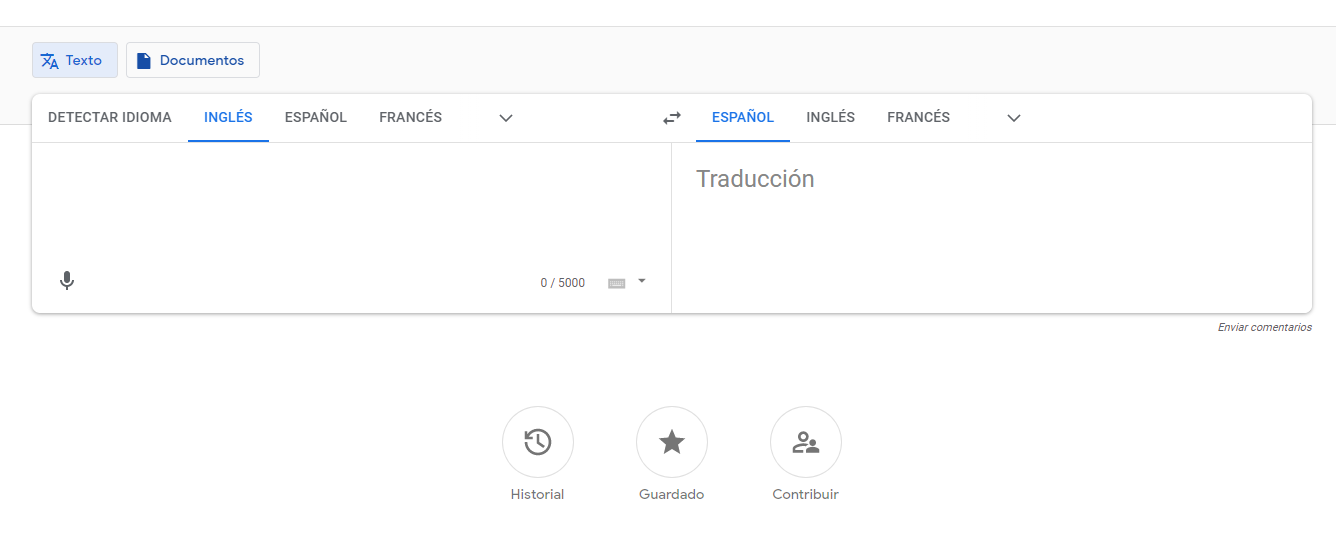Screen dimensions: 1336x533
Task: Select Detectar idioma source tab
Action: (110, 117)
